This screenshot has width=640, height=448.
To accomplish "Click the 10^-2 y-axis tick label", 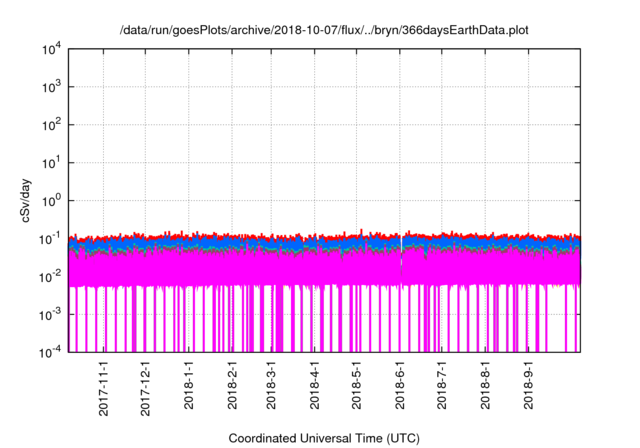I will pyautogui.click(x=50, y=277).
